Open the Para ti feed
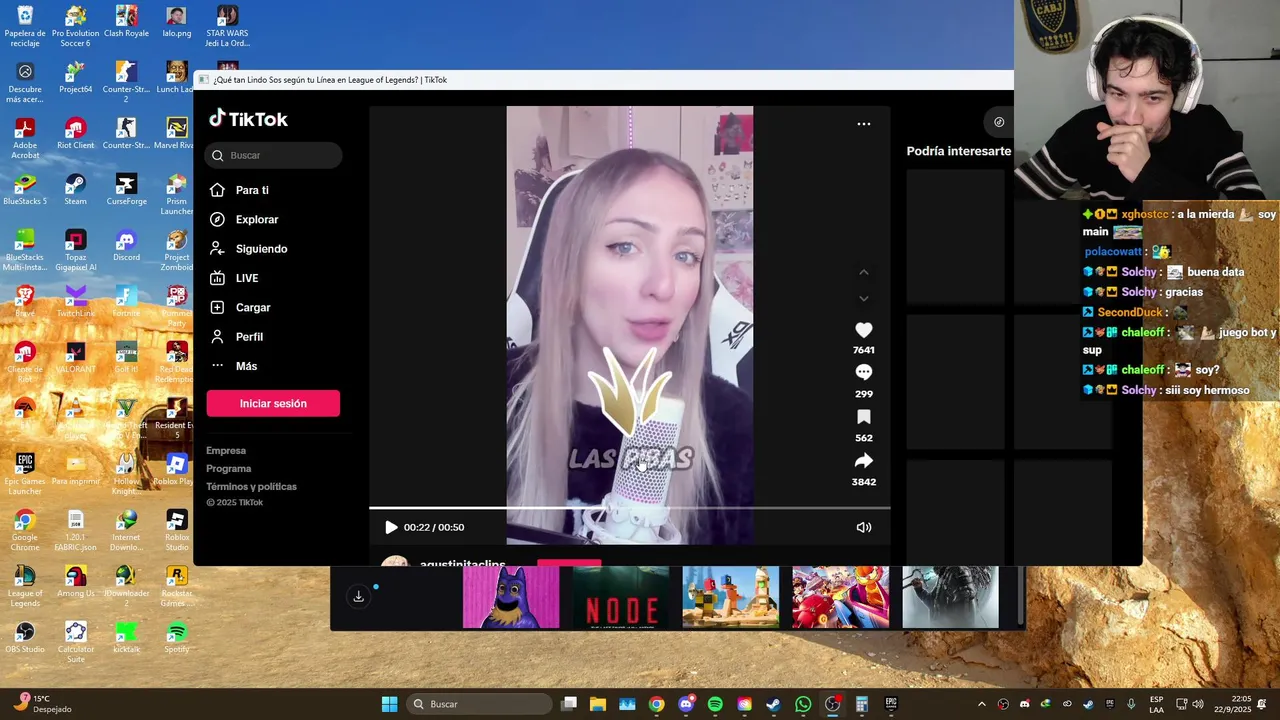 tap(252, 190)
